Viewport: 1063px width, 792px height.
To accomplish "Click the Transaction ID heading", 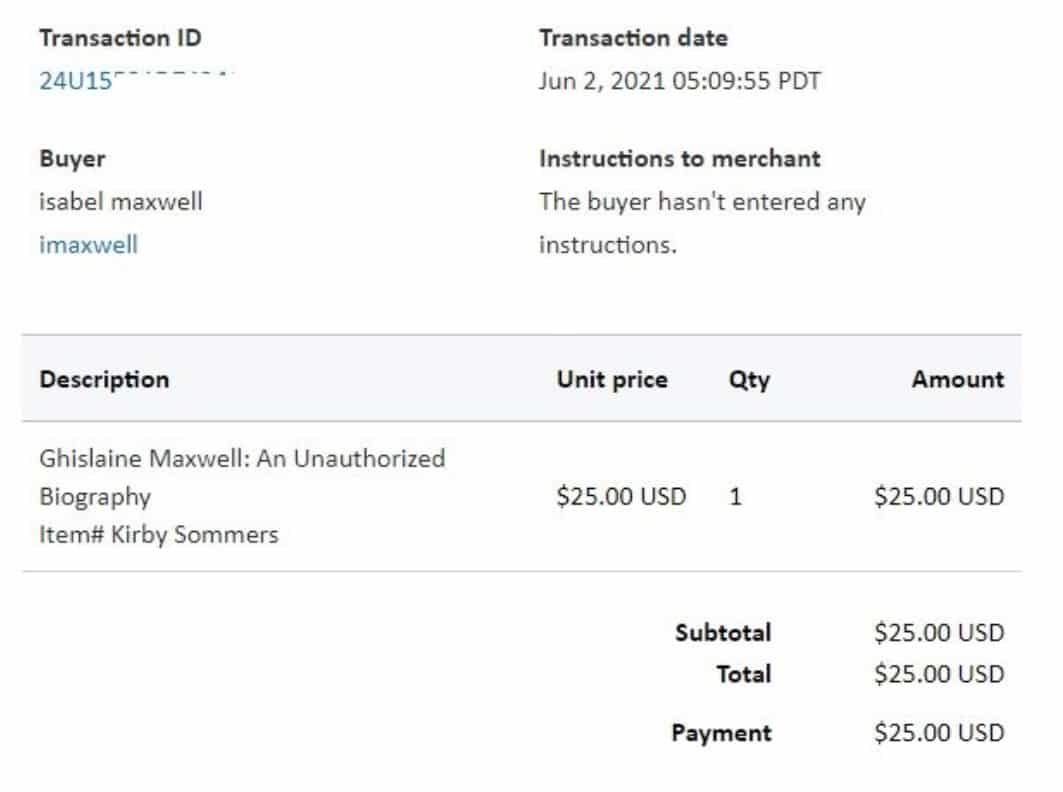I will (120, 38).
